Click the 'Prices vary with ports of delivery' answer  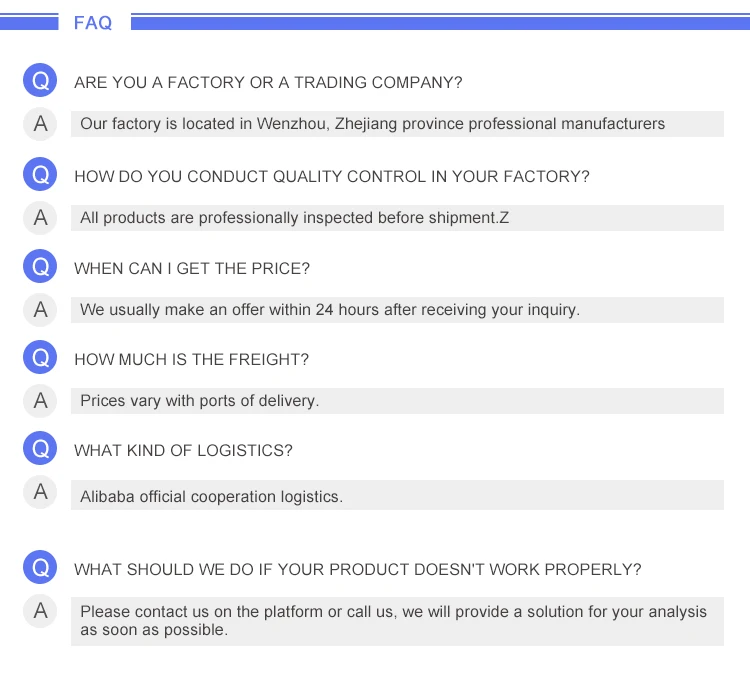199,401
